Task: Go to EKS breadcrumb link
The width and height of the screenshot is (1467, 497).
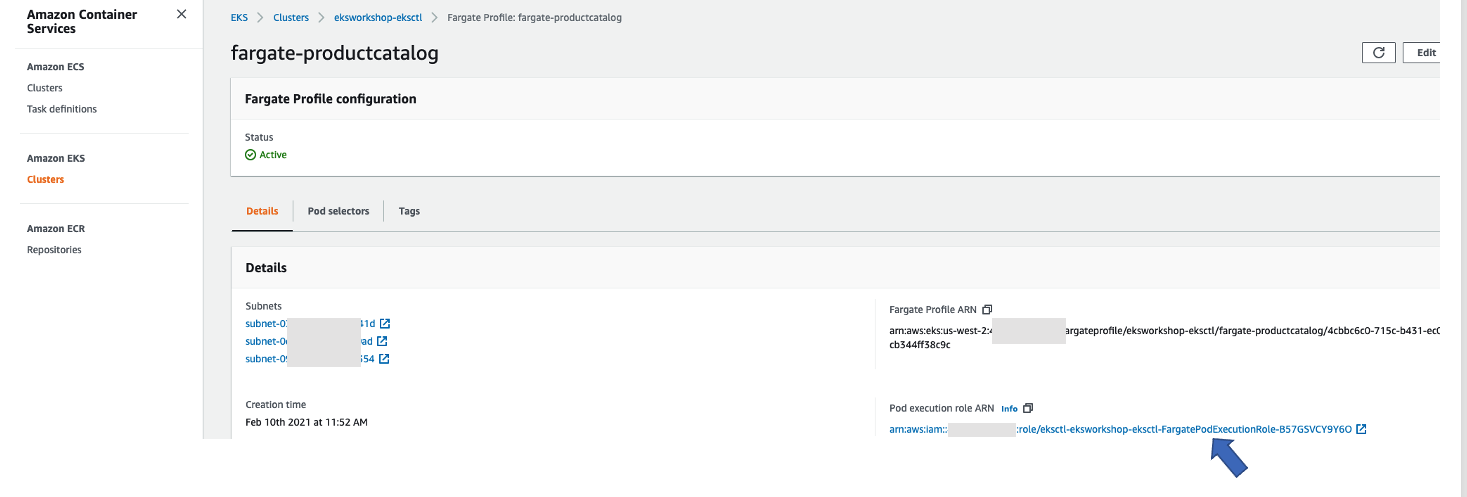Action: coord(239,18)
